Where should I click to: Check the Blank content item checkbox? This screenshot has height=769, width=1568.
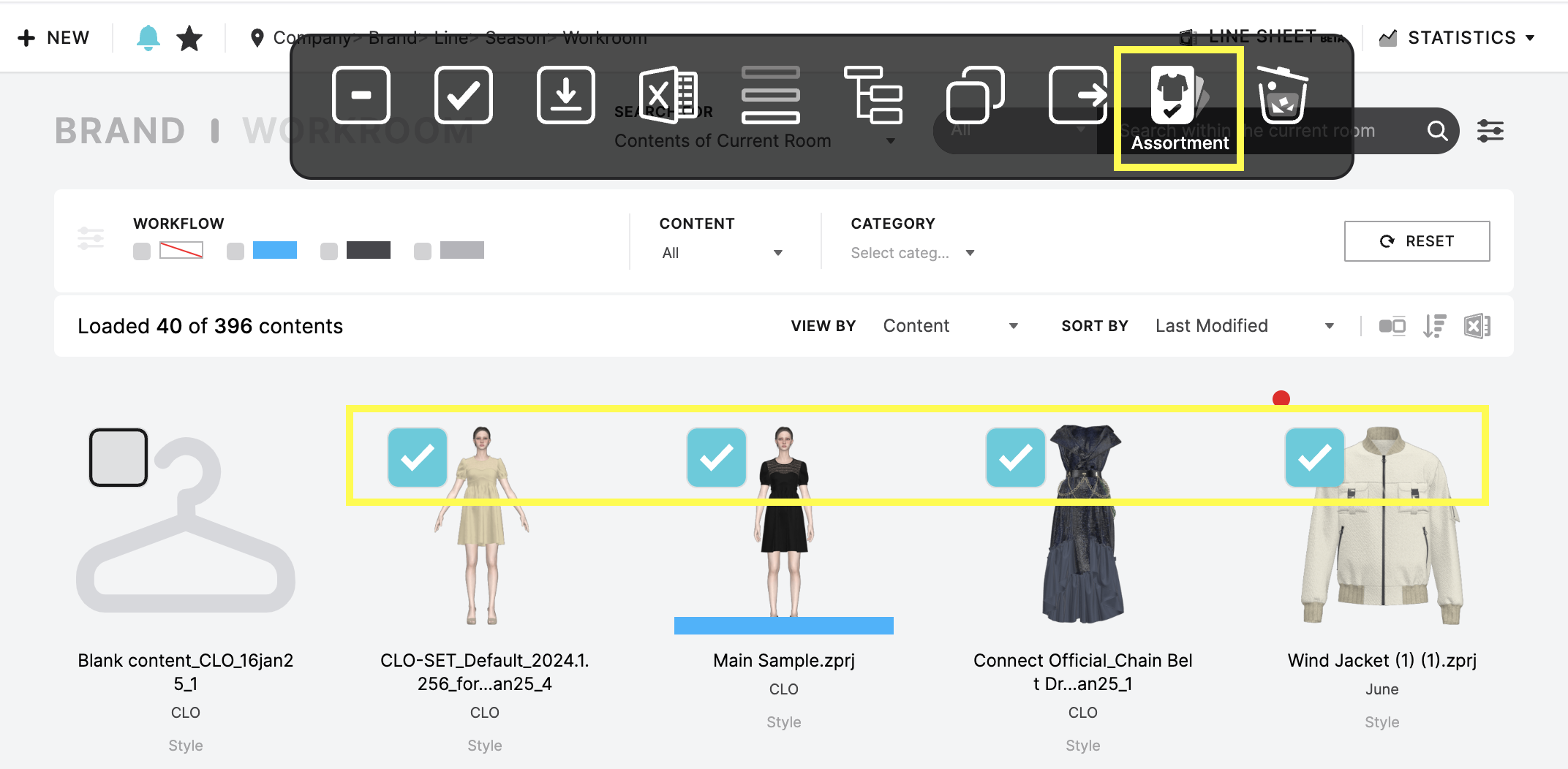click(118, 458)
